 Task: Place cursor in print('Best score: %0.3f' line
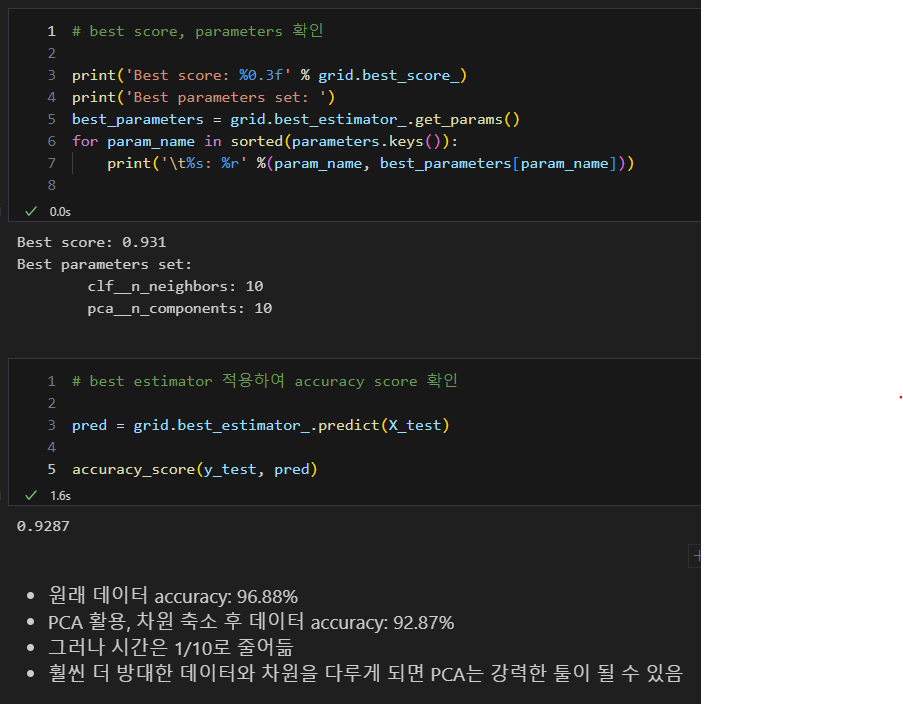point(269,75)
